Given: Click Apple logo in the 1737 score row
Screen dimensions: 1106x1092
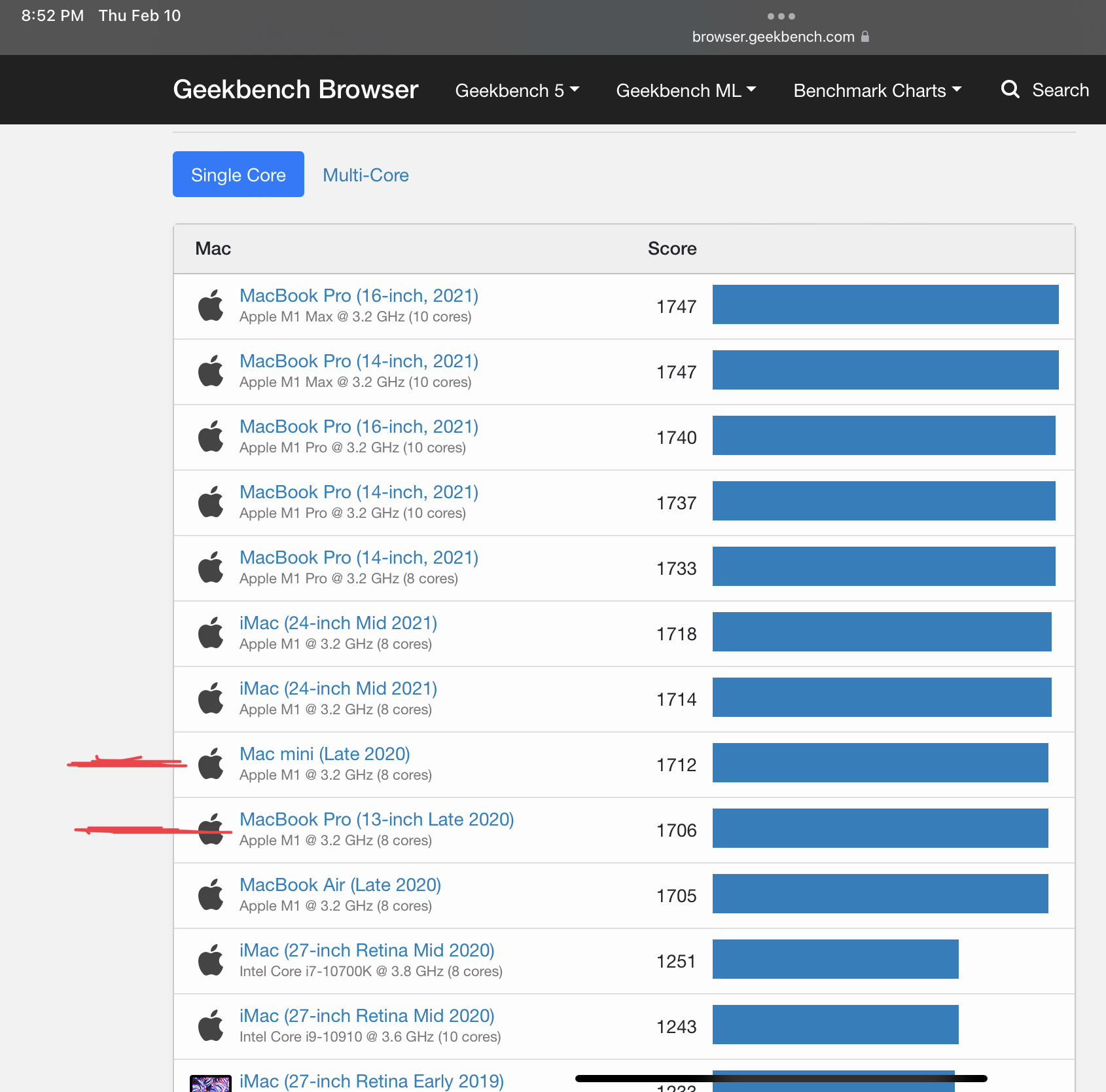Looking at the screenshot, I should (x=211, y=501).
